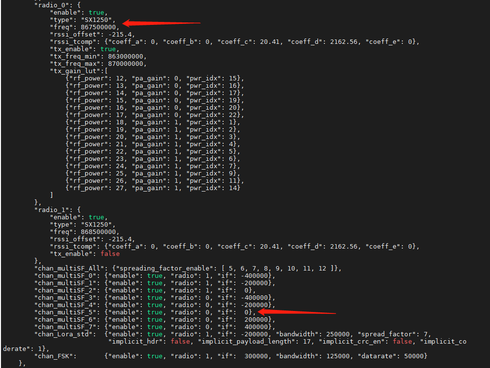Select the bandwidth value 250000

pos(333,334)
